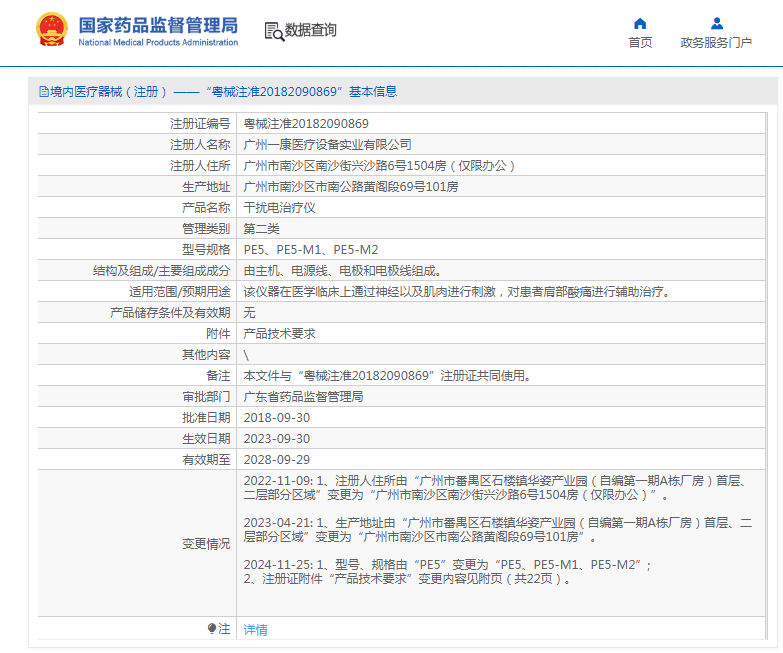Screen dimensions: 783x653
Task: Click management category 第二类
Action: [261, 229]
